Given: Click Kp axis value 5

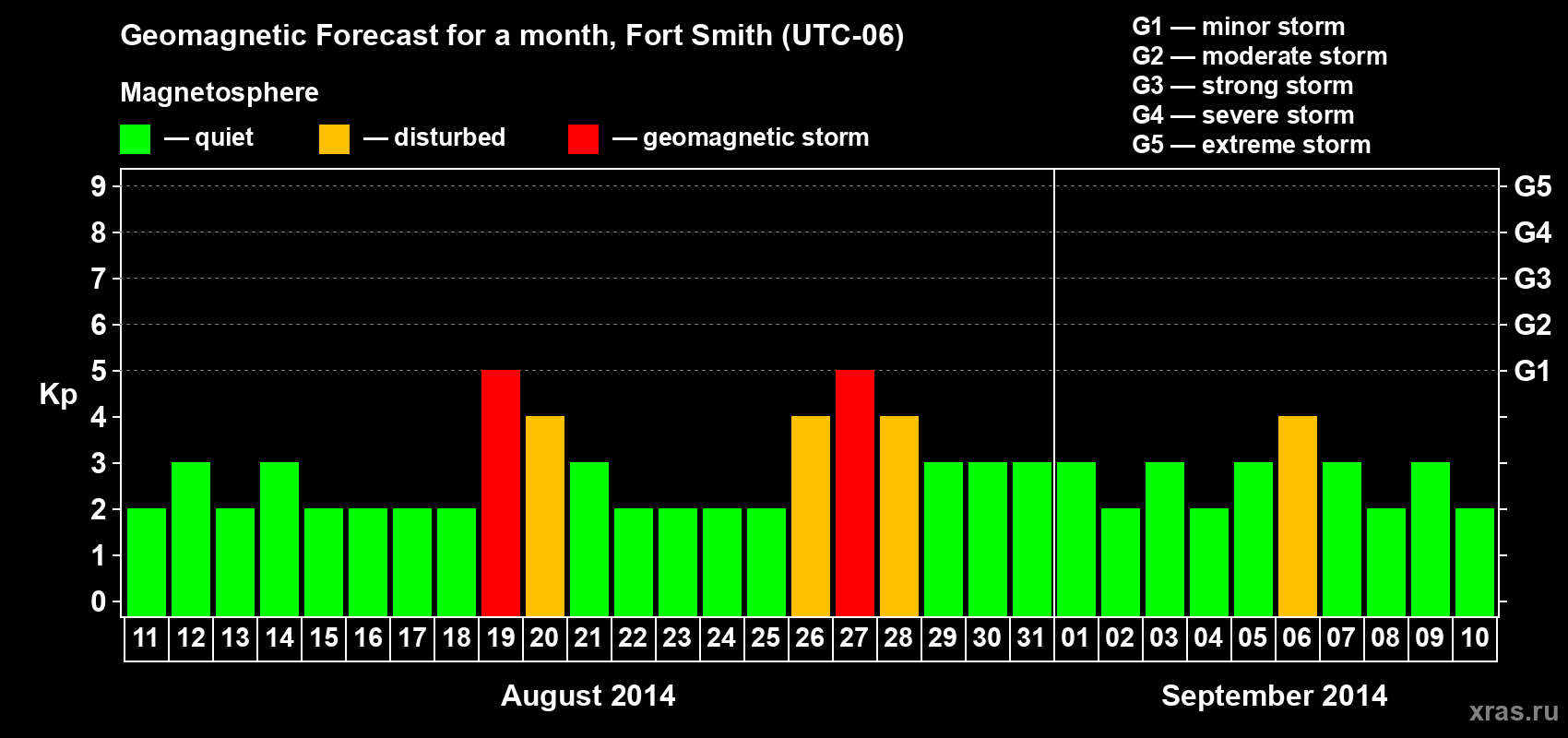Looking at the screenshot, I should pyautogui.click(x=99, y=371).
